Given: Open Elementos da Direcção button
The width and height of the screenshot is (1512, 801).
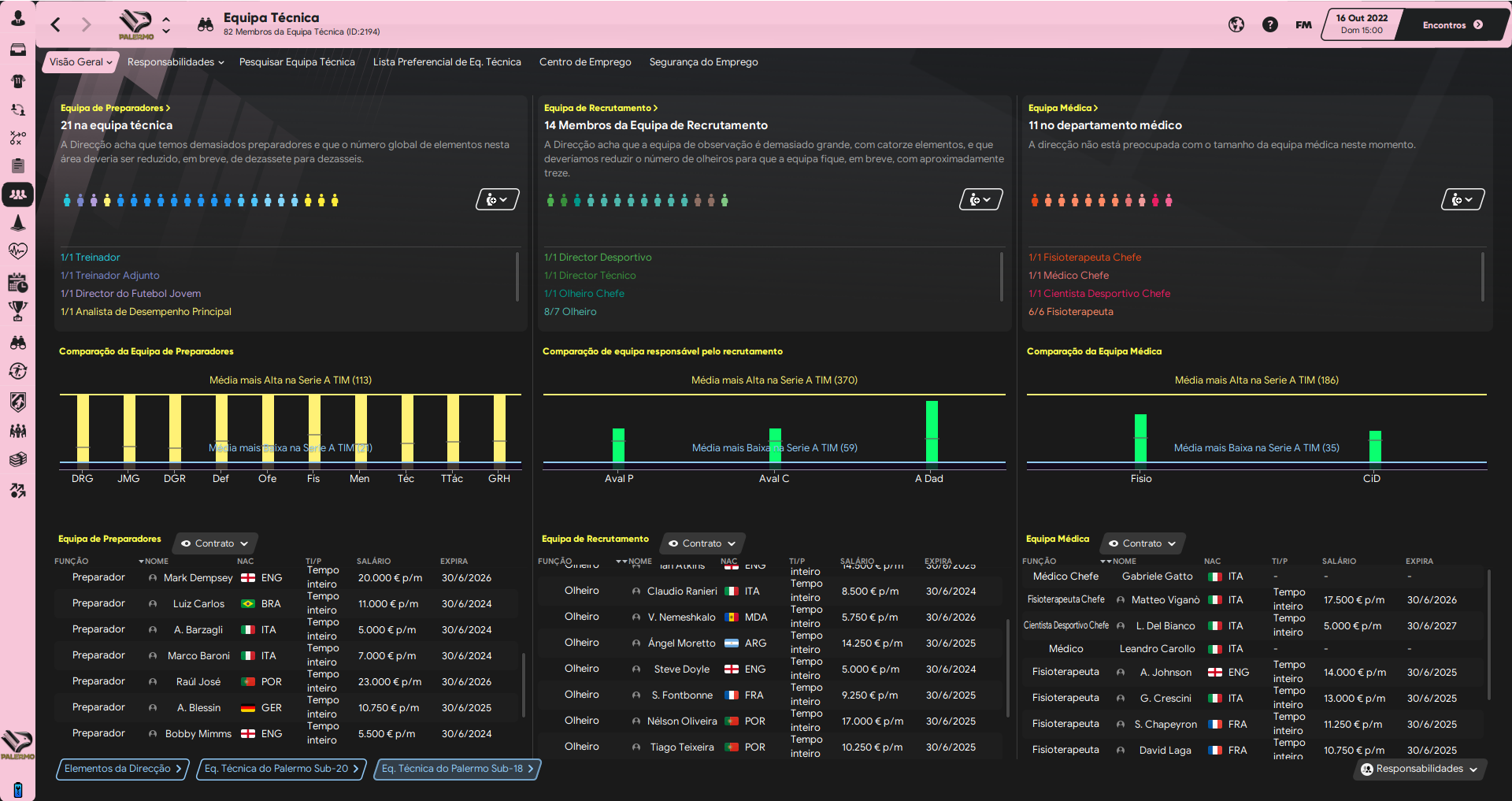Looking at the screenshot, I should pyautogui.click(x=123, y=769).
